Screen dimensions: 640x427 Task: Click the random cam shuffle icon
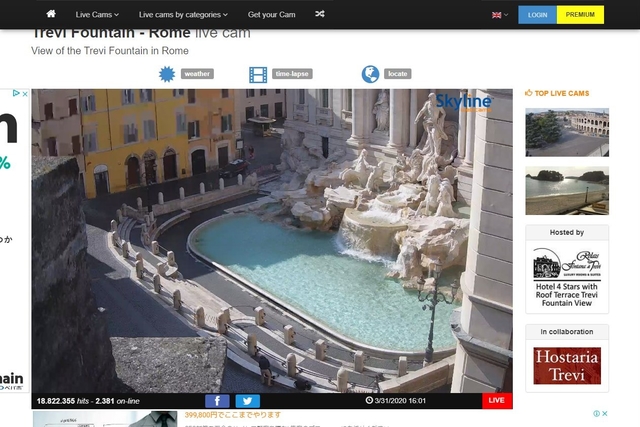320,14
